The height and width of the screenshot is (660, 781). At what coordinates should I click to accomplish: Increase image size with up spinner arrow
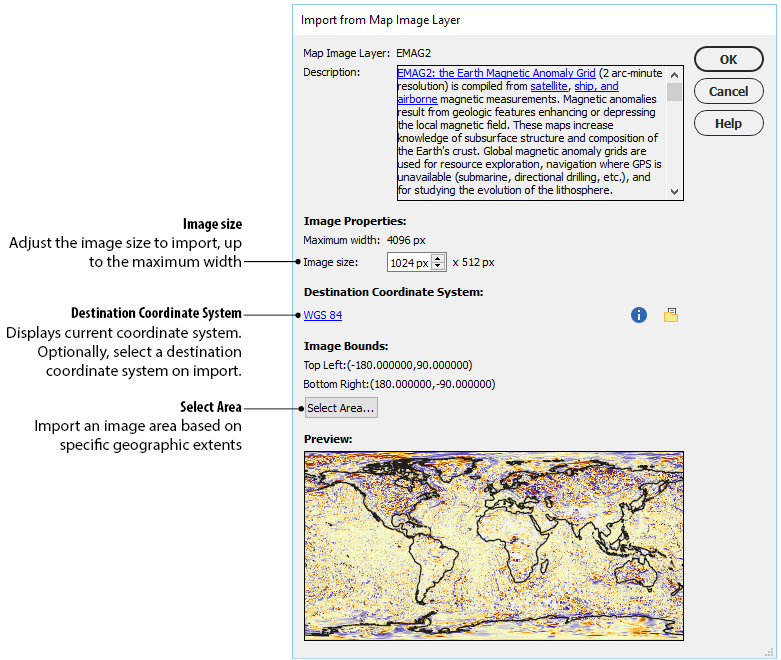pos(438,258)
